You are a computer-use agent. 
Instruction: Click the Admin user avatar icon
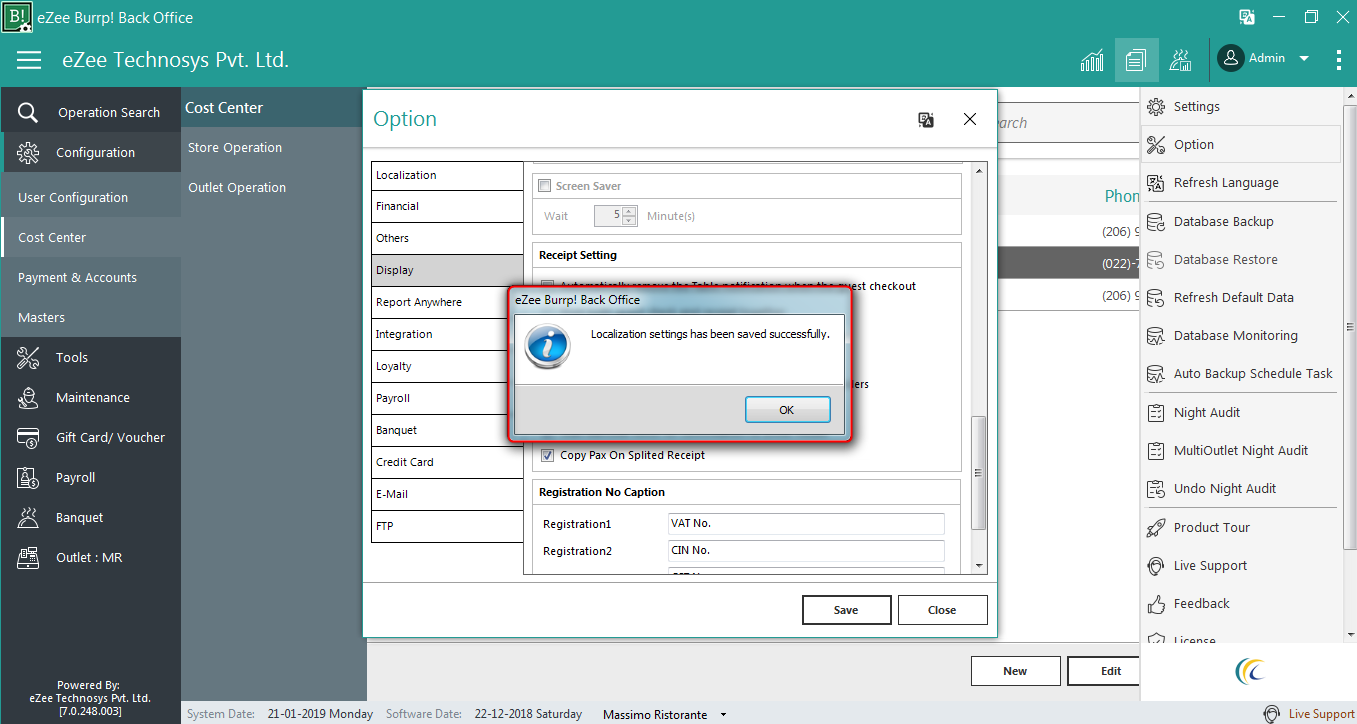1231,58
